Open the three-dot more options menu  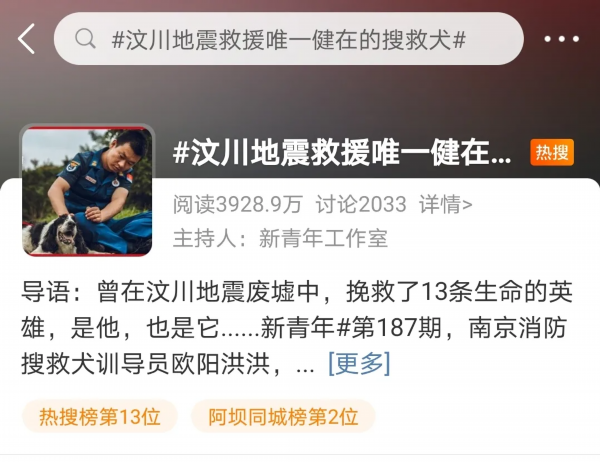click(561, 39)
